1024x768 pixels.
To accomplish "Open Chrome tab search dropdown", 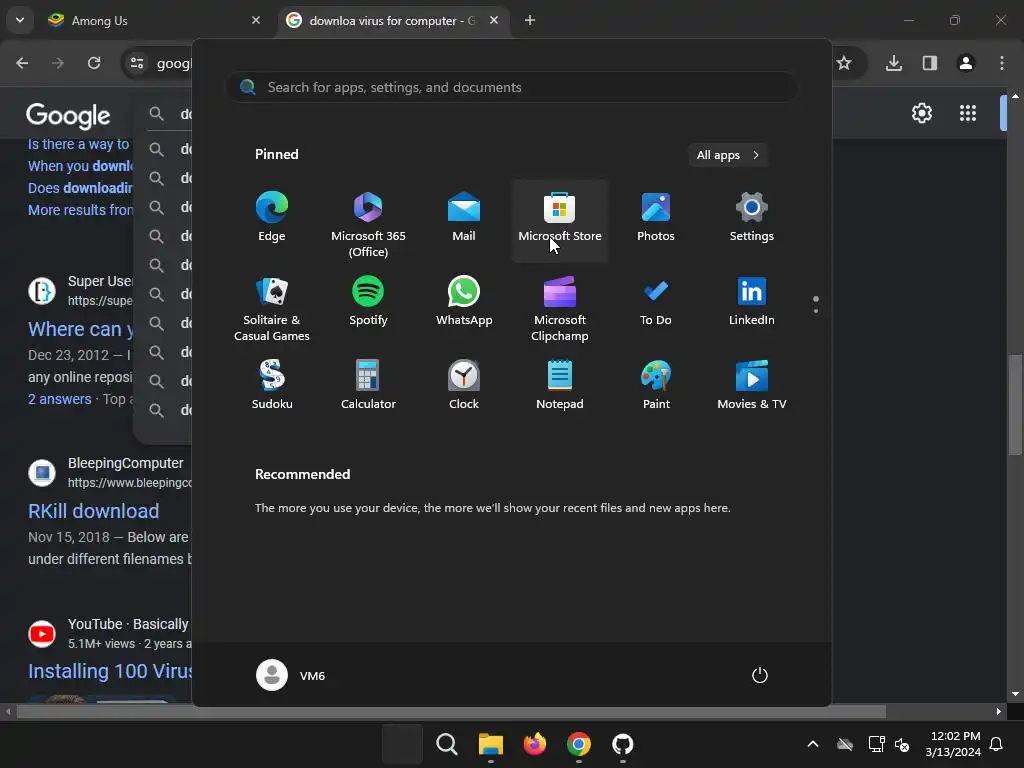I will (x=20, y=20).
